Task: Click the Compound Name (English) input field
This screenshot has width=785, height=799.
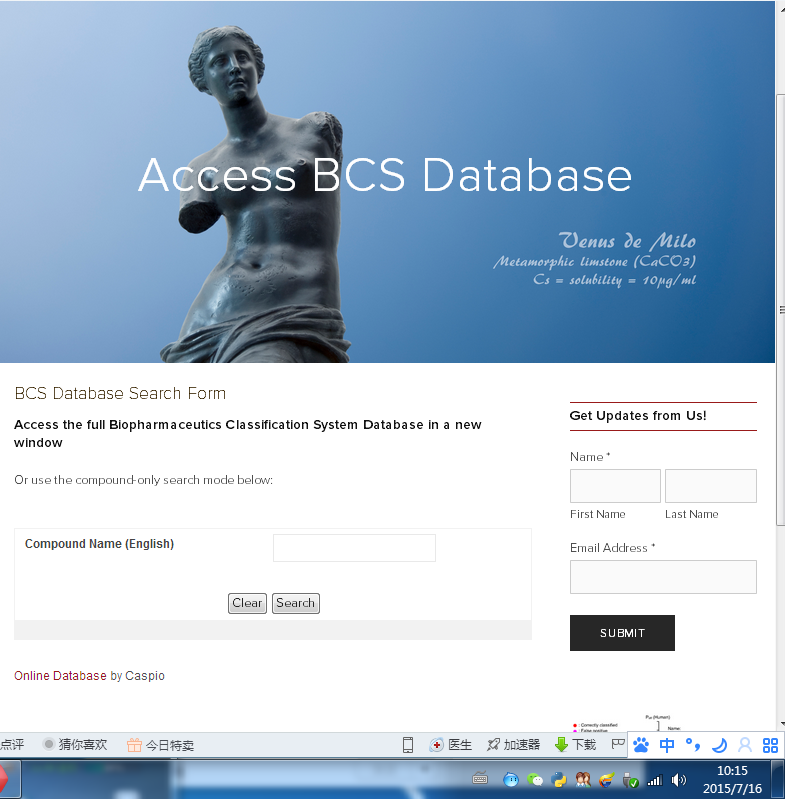Action: (x=354, y=548)
